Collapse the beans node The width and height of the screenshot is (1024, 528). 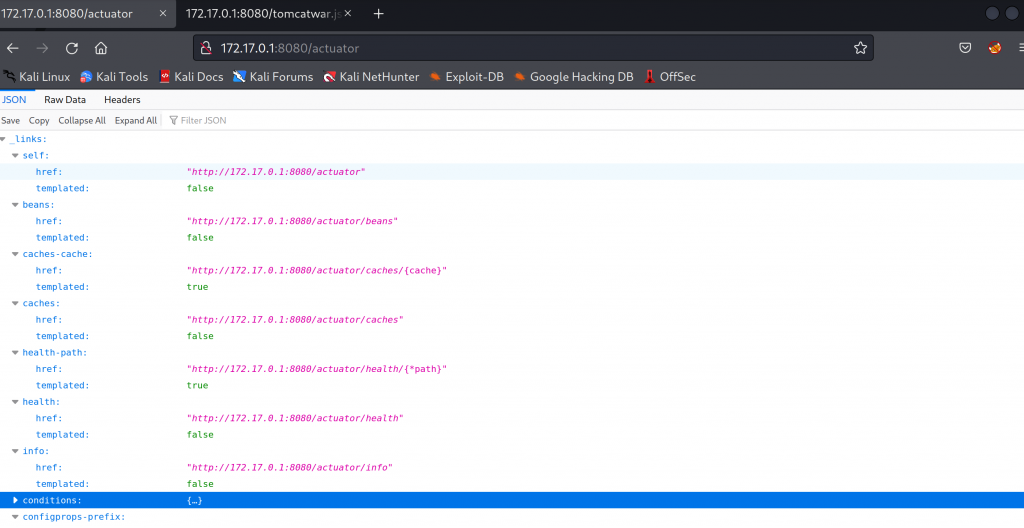(15, 205)
